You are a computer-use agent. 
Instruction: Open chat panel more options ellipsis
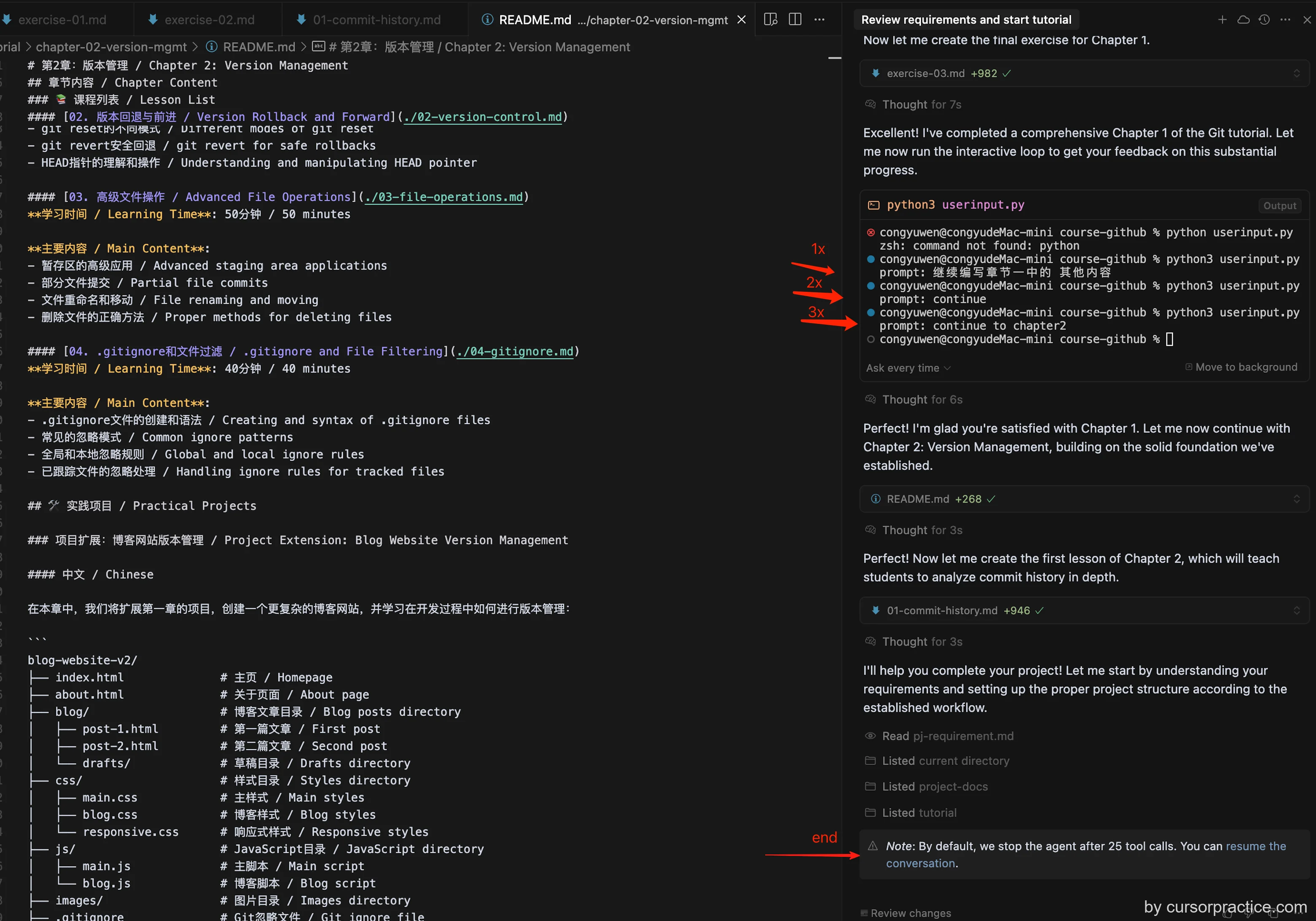point(1286,19)
